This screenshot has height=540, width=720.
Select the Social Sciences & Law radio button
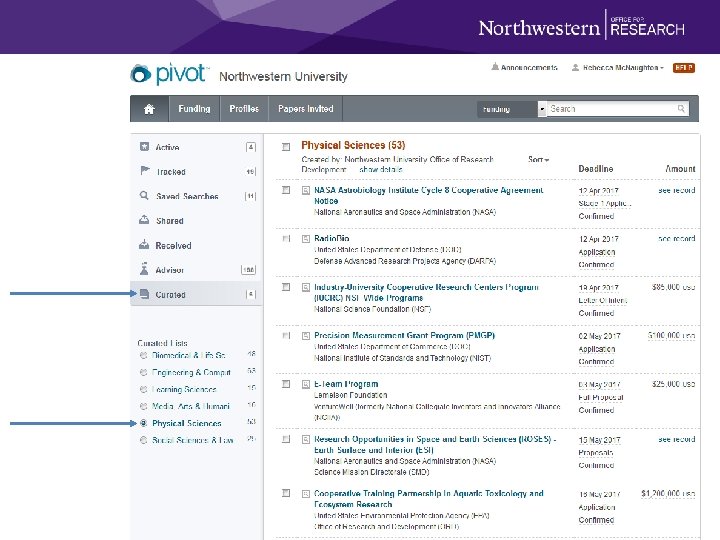(144, 440)
